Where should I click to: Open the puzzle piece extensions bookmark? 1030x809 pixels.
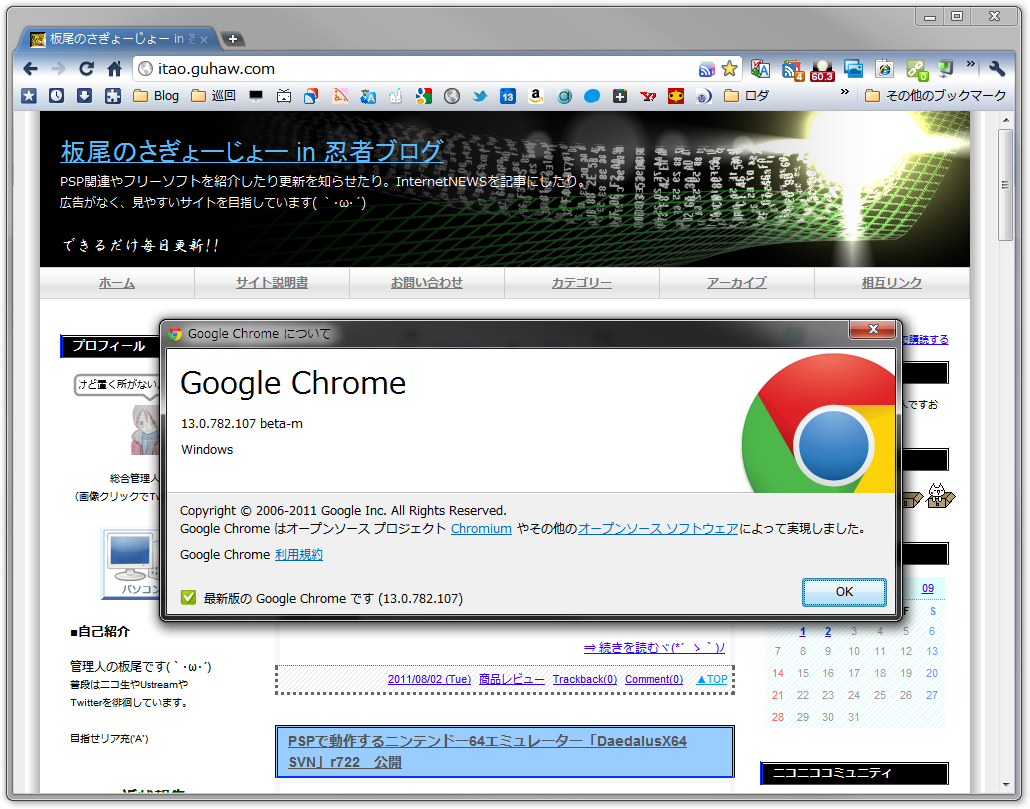point(113,96)
